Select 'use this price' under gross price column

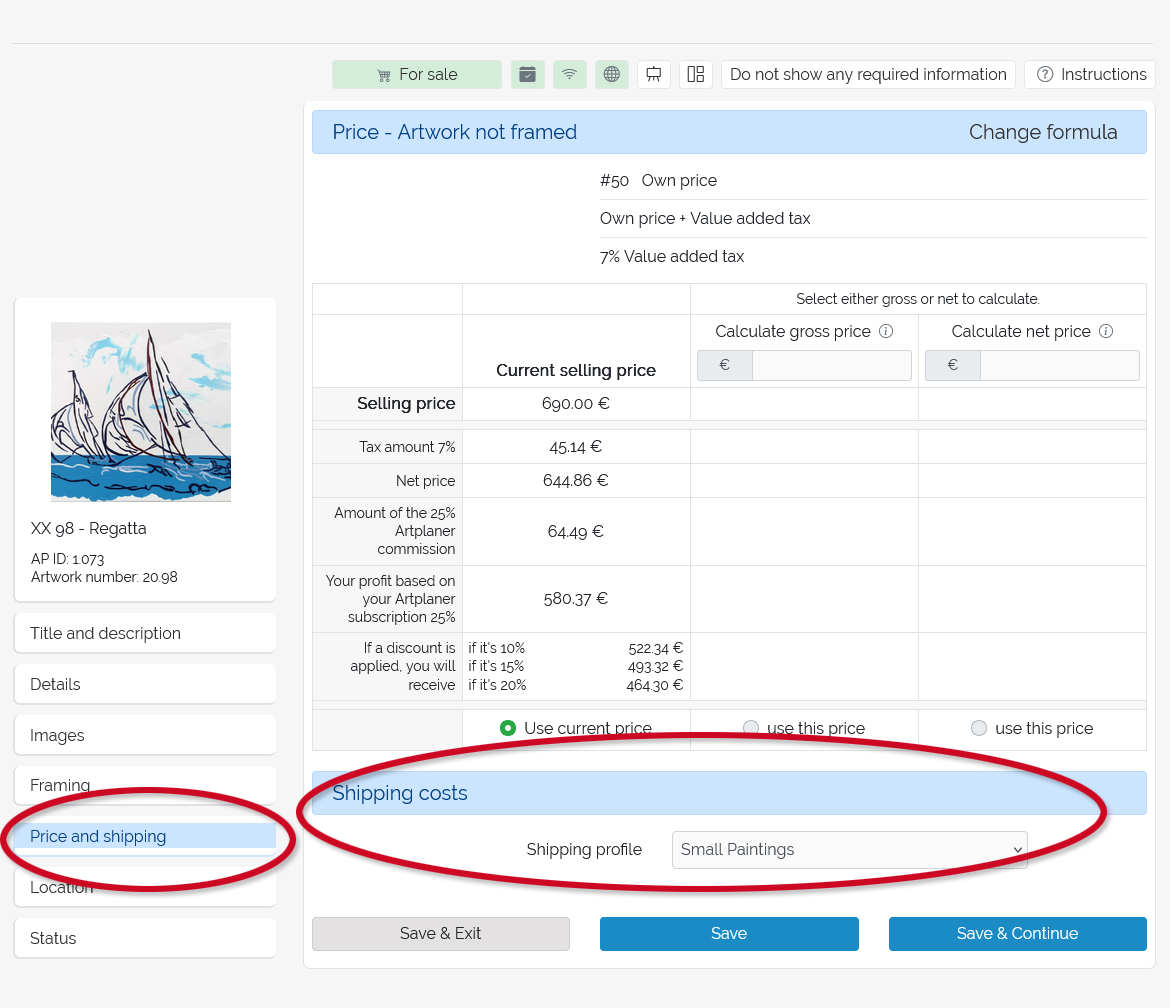[751, 729]
